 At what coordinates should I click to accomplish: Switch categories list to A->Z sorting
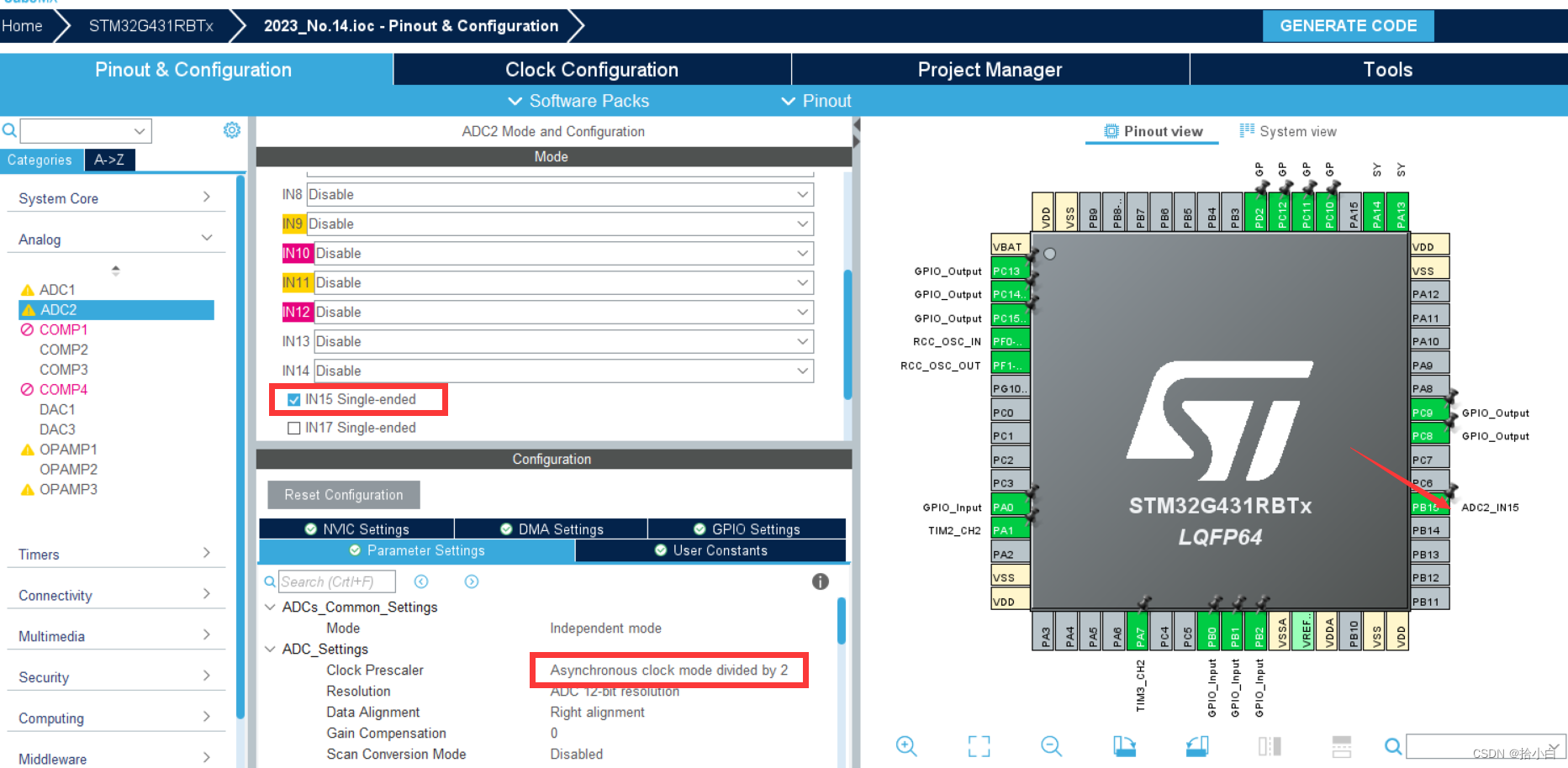pyautogui.click(x=109, y=160)
